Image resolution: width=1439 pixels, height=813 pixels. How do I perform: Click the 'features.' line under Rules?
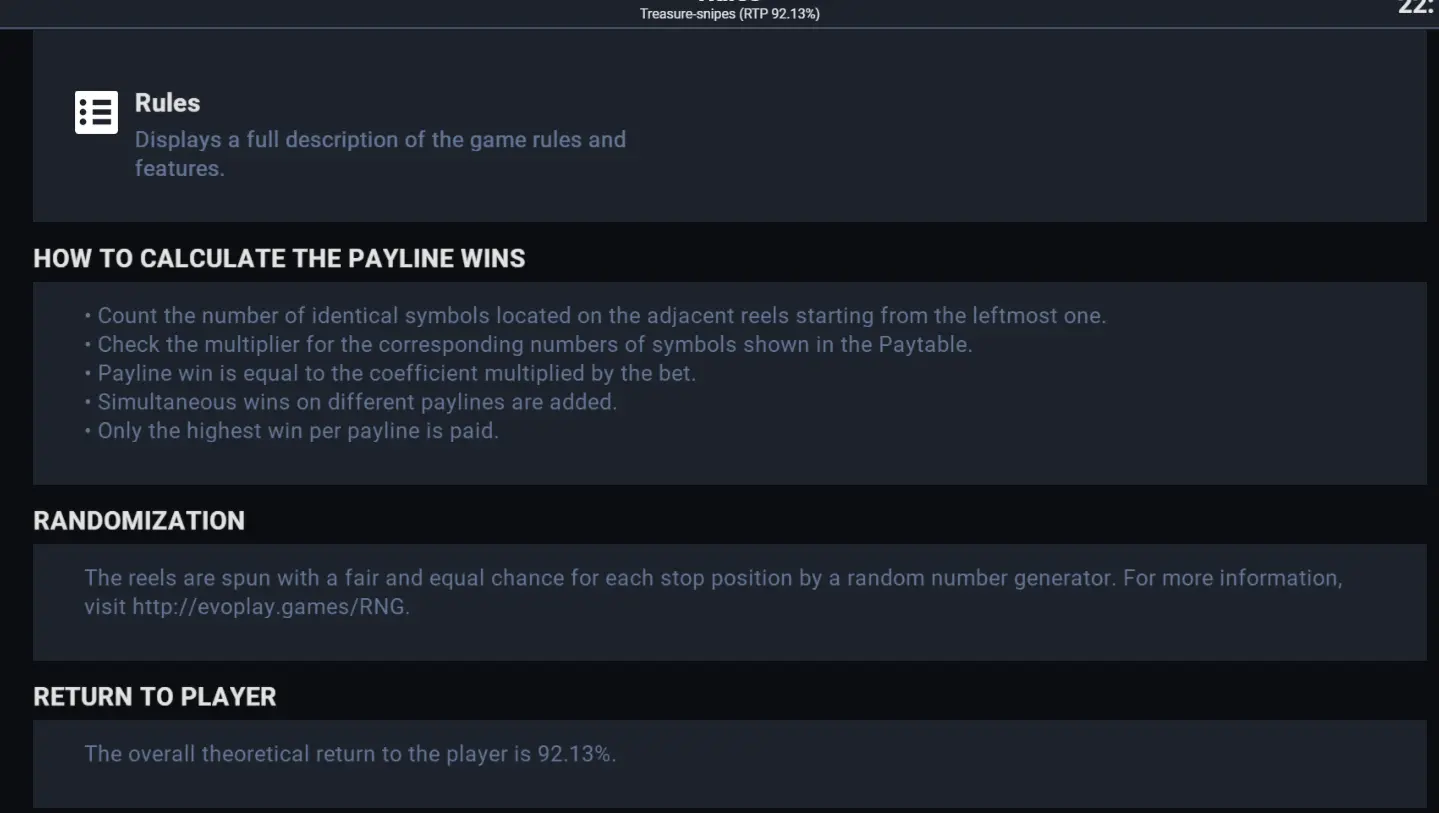[x=180, y=169]
